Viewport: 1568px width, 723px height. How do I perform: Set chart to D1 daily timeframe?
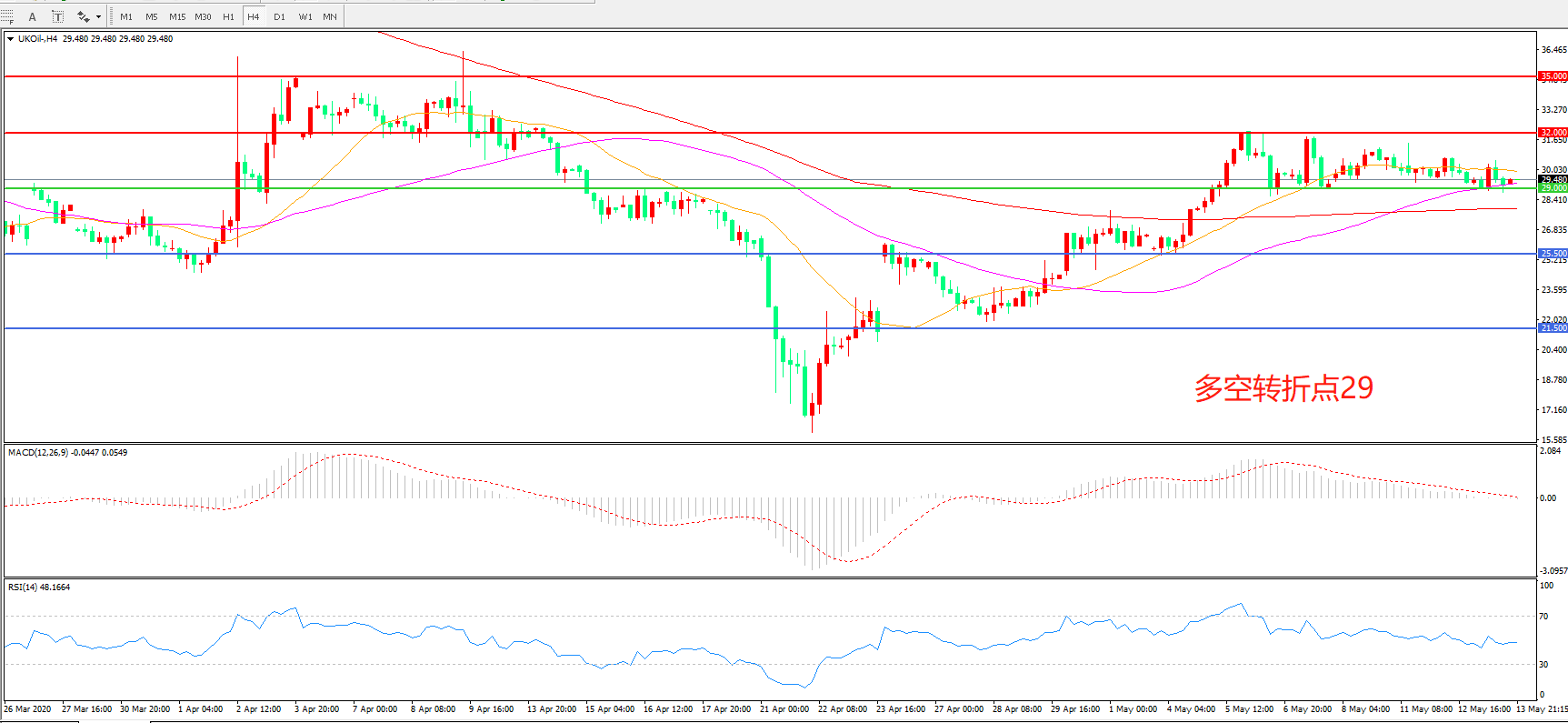pos(279,16)
